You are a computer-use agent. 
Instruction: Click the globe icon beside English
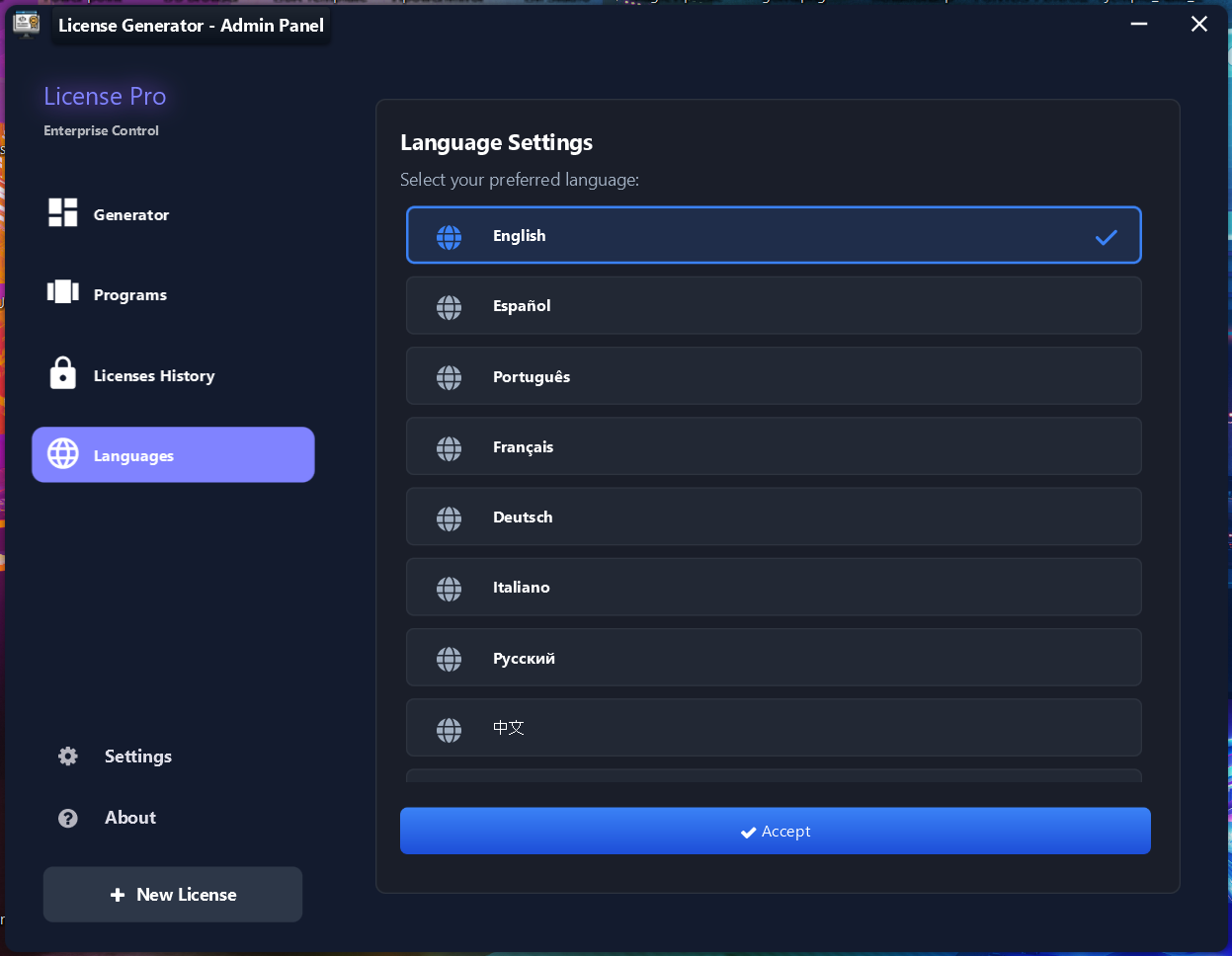pyautogui.click(x=450, y=237)
